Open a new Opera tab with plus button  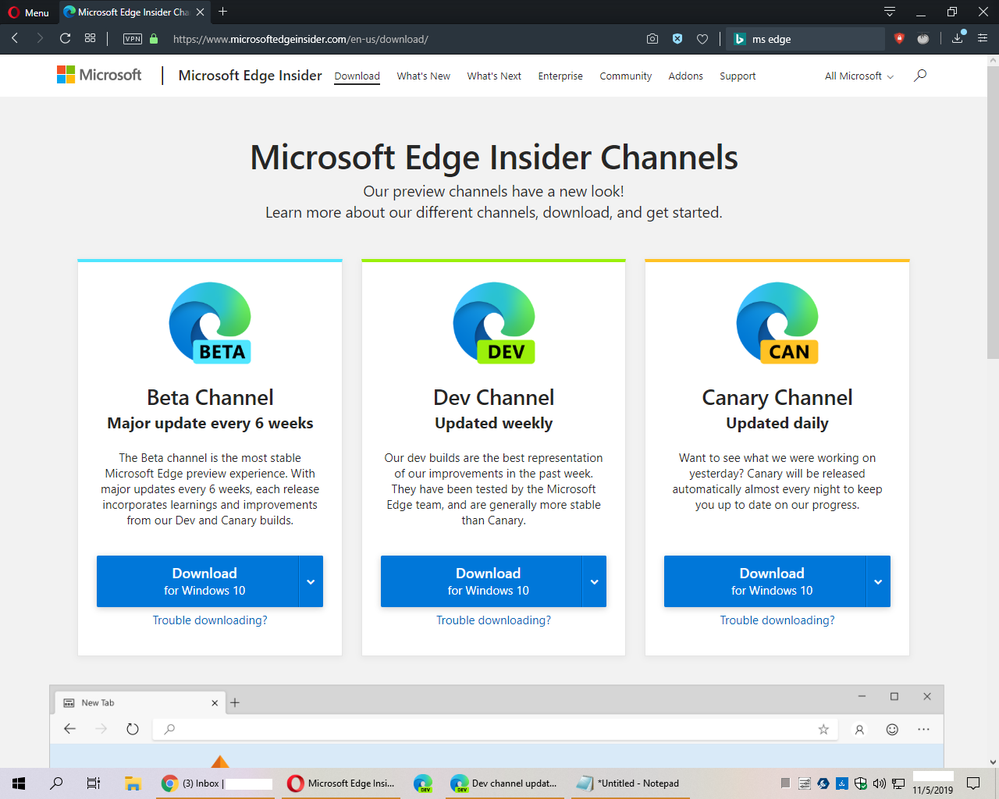[222, 11]
